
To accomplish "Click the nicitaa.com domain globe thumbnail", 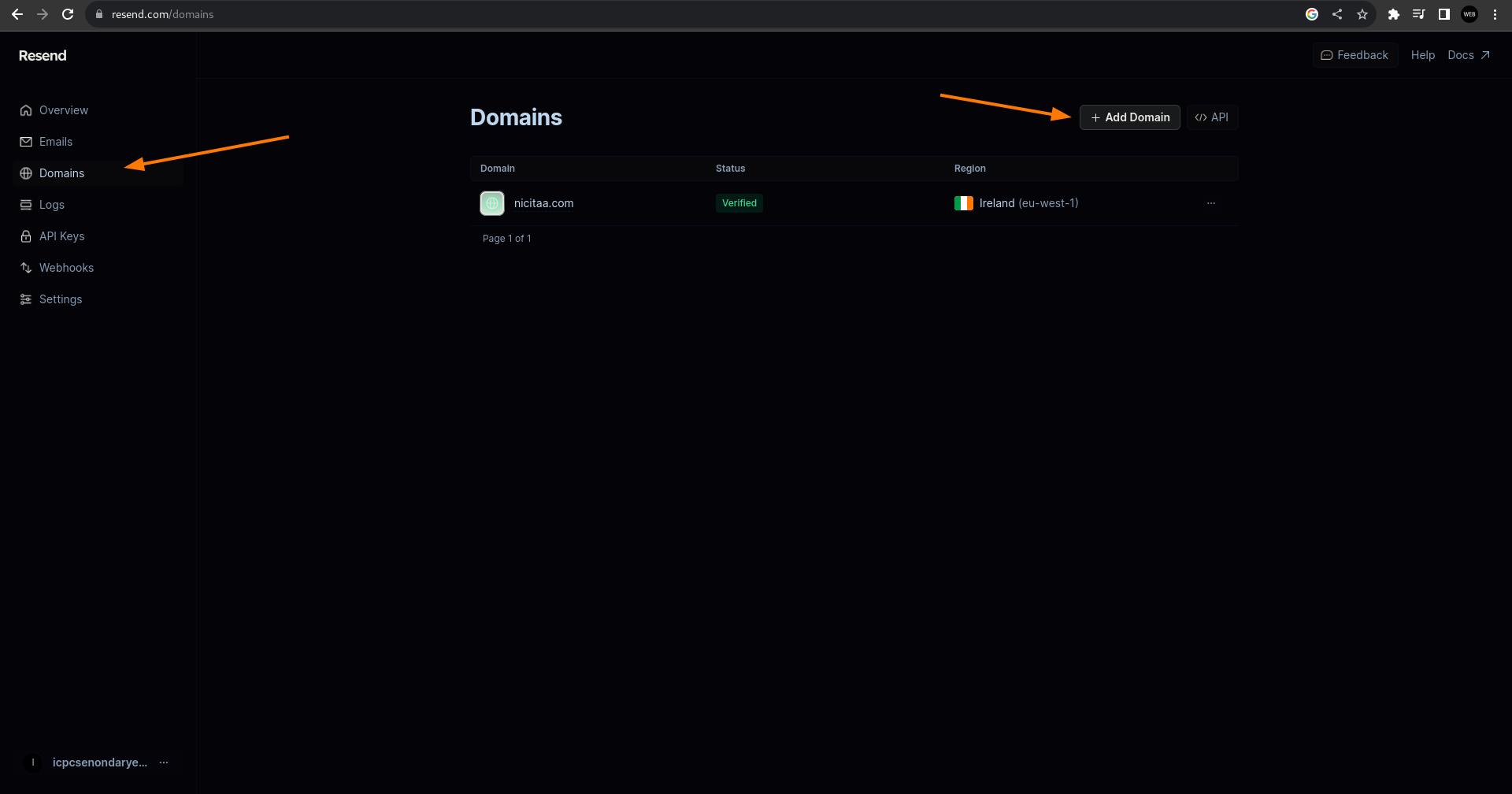I will pyautogui.click(x=492, y=203).
